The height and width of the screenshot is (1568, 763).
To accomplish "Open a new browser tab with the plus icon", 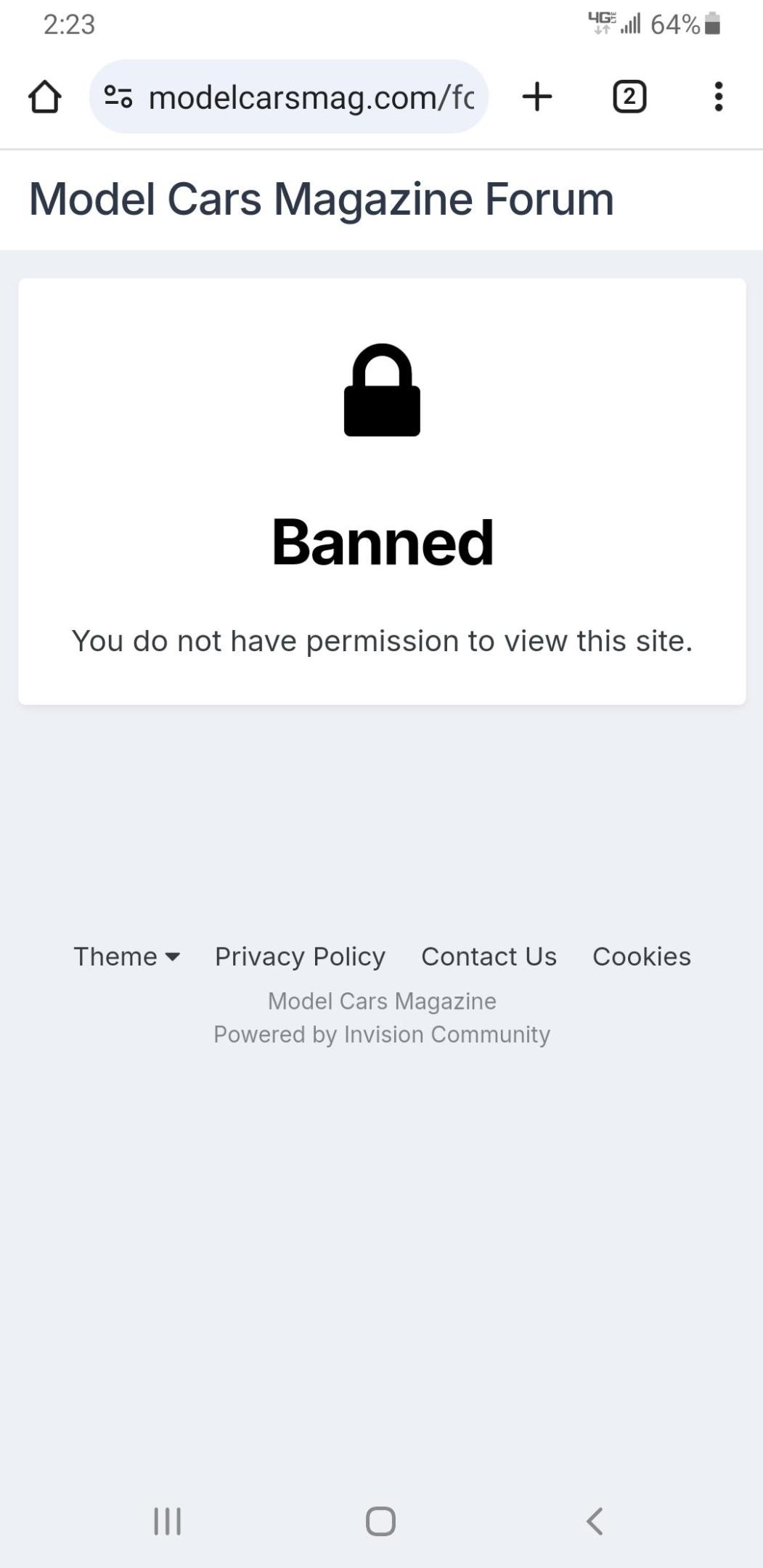I will 536,97.
